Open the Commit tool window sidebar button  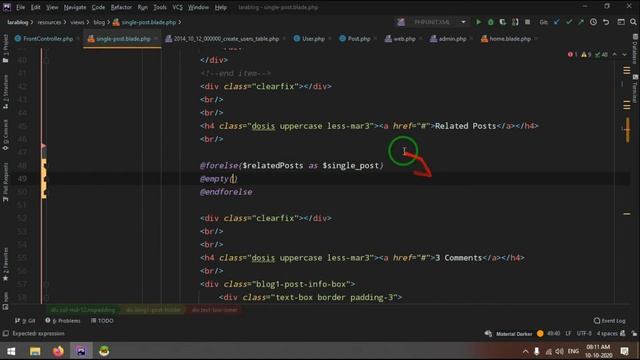click(x=5, y=136)
